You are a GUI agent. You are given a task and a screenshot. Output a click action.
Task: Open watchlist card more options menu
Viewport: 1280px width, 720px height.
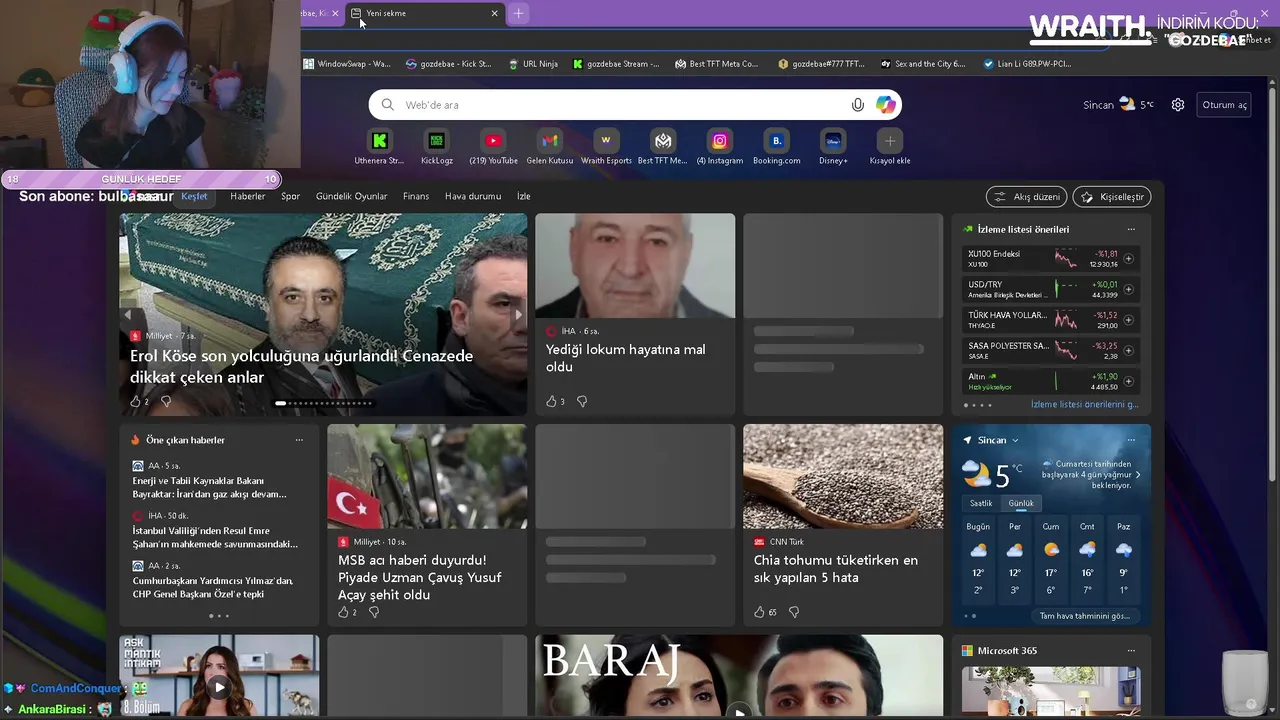pyautogui.click(x=1131, y=229)
